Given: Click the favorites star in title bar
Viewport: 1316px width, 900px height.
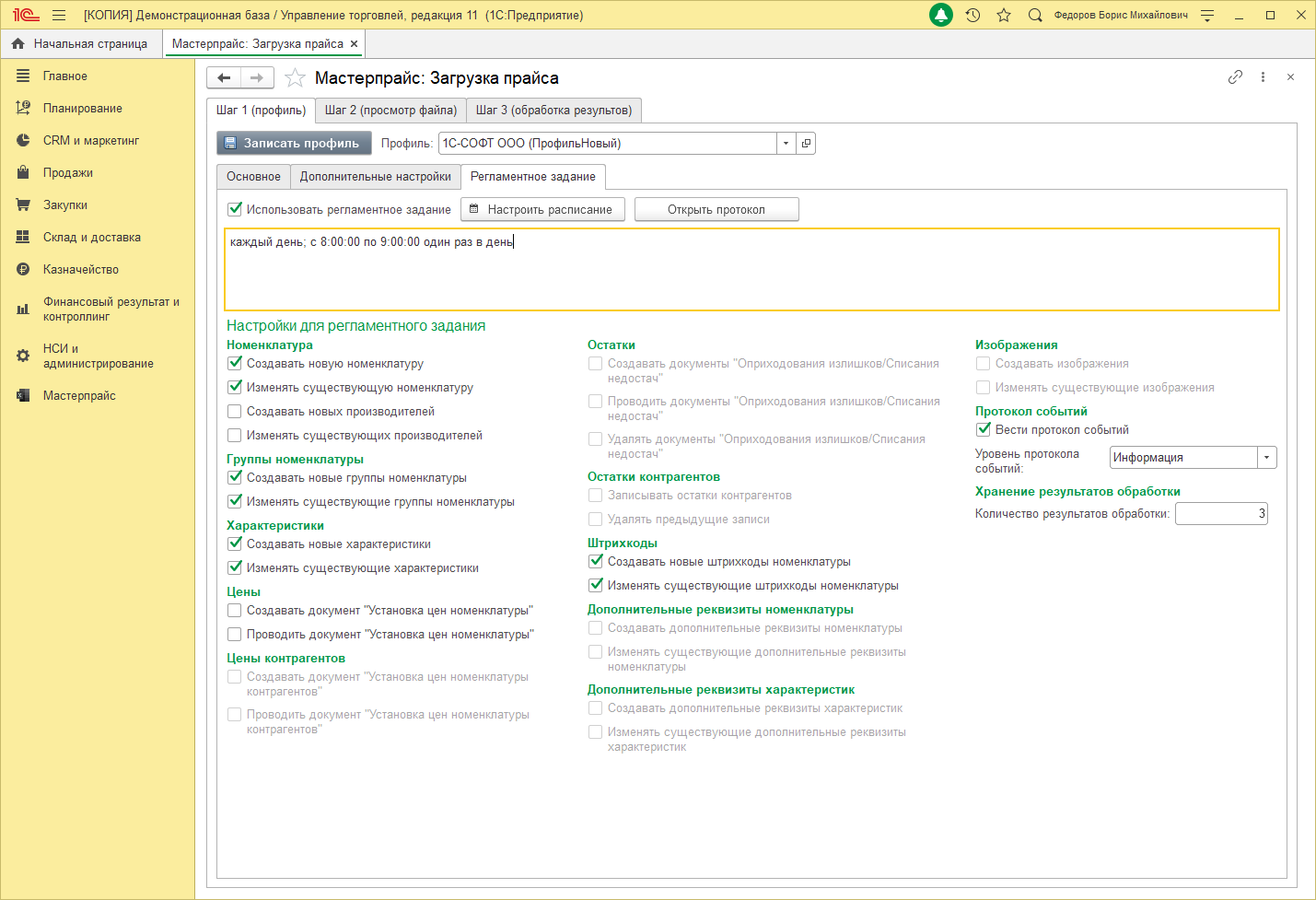Looking at the screenshot, I should tap(1004, 15).
